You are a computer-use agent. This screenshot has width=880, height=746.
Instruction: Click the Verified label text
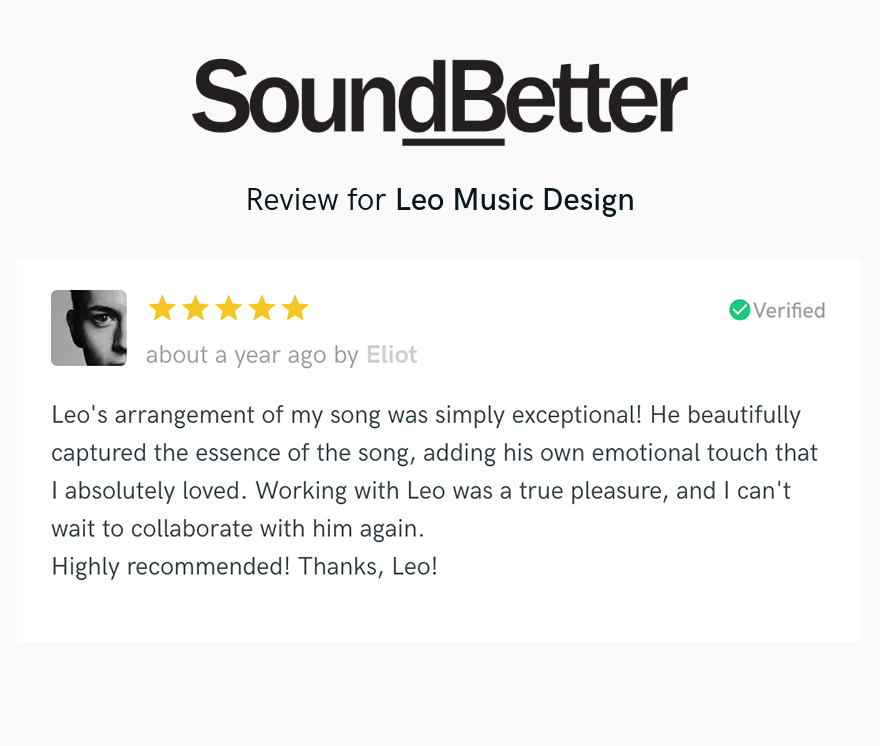pos(789,310)
